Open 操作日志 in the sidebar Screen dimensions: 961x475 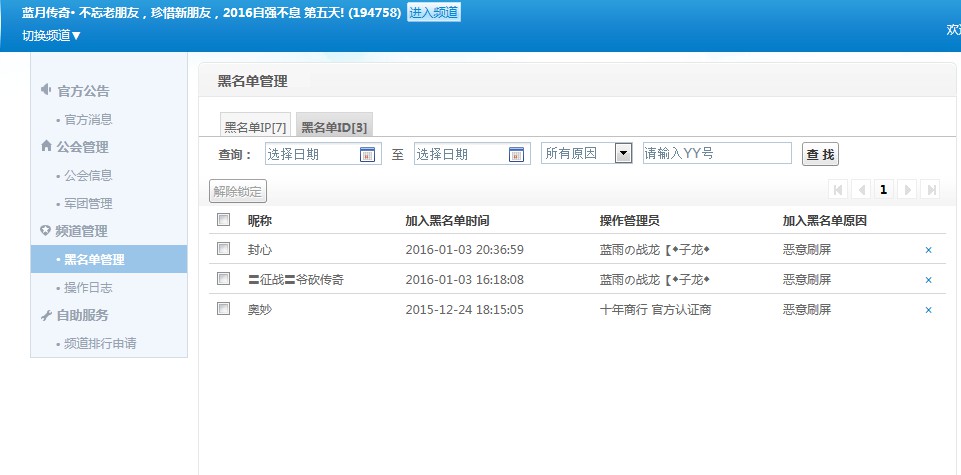click(x=88, y=287)
